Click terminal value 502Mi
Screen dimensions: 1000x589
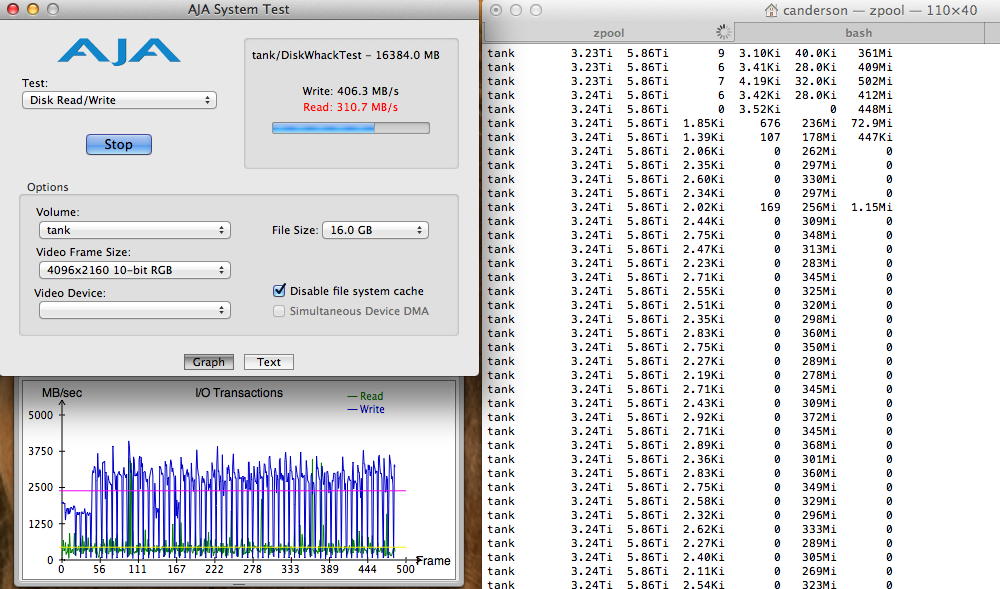pos(875,81)
